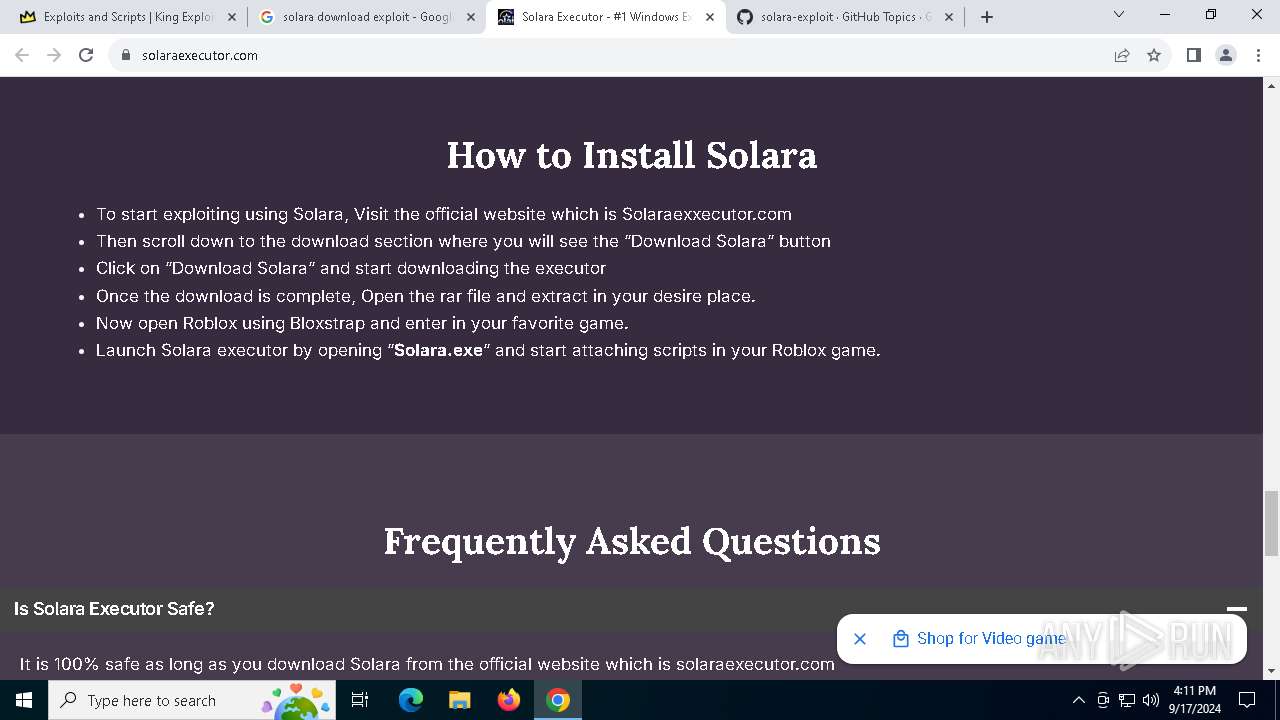Open Task View on the taskbar
This screenshot has width=1280, height=720.
coord(361,700)
